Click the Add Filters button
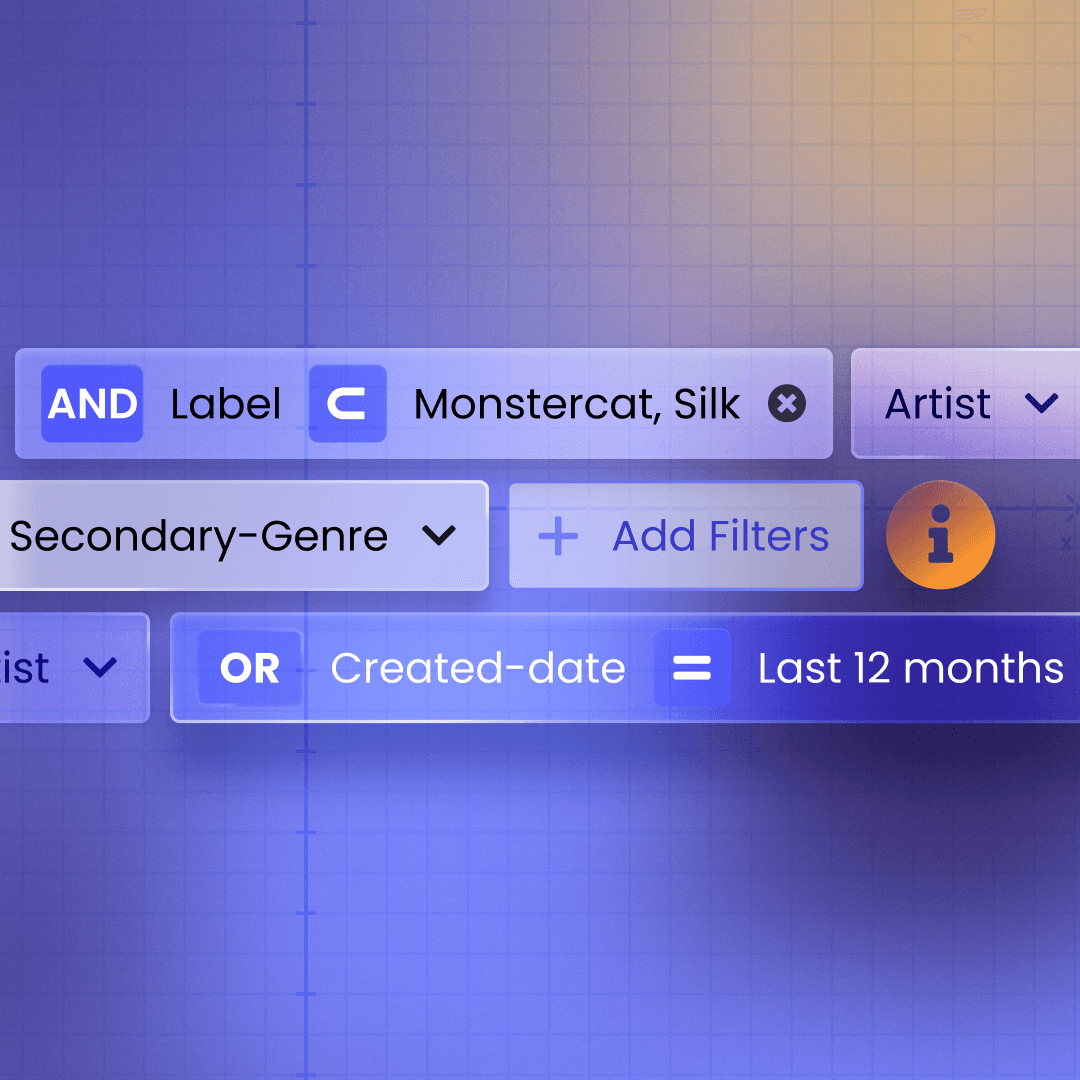The width and height of the screenshot is (1080, 1080). 686,535
